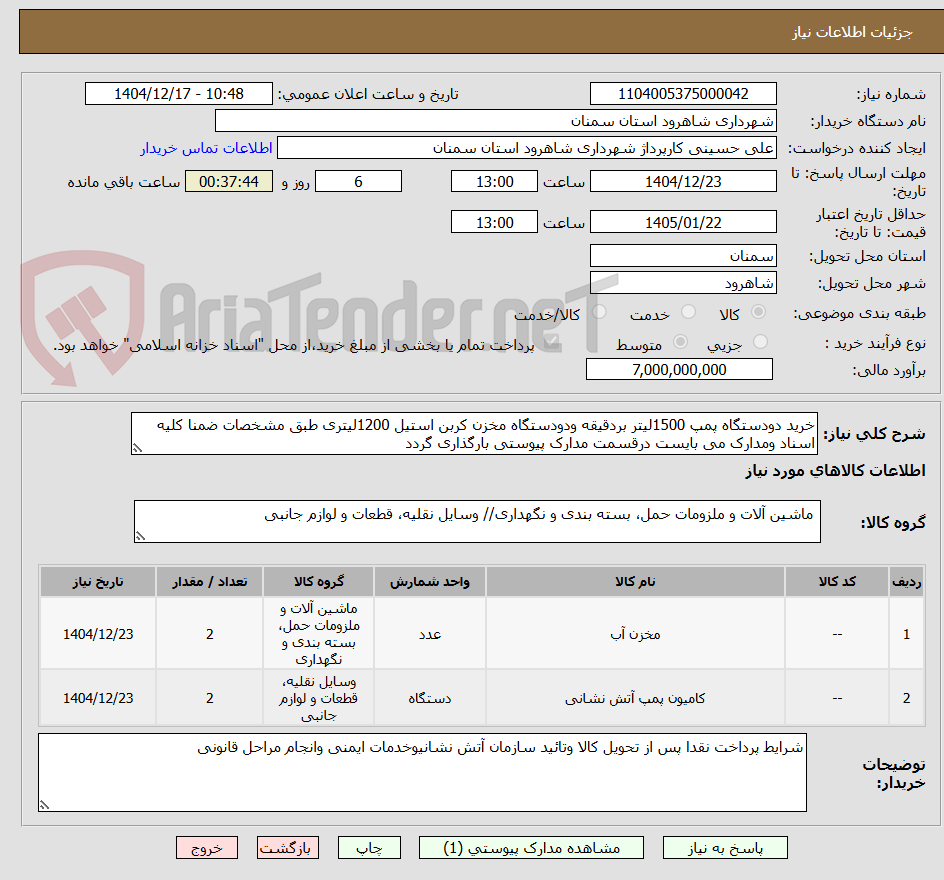Click the گروه کالا column header
This screenshot has height=880, width=944.
(x=318, y=581)
